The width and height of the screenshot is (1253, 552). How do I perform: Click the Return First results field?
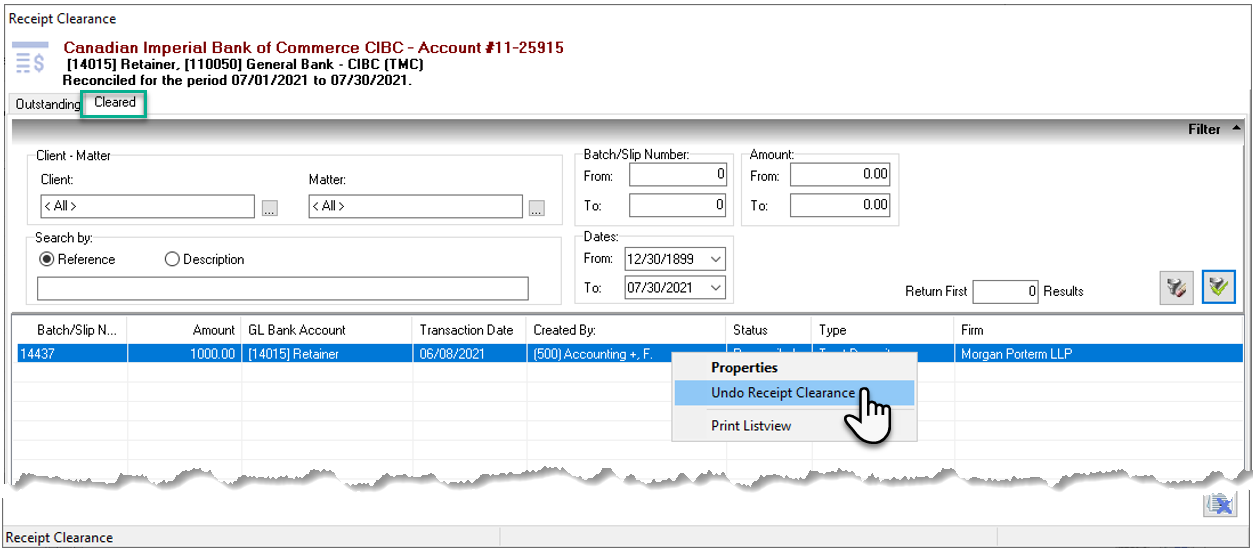[x=1006, y=291]
